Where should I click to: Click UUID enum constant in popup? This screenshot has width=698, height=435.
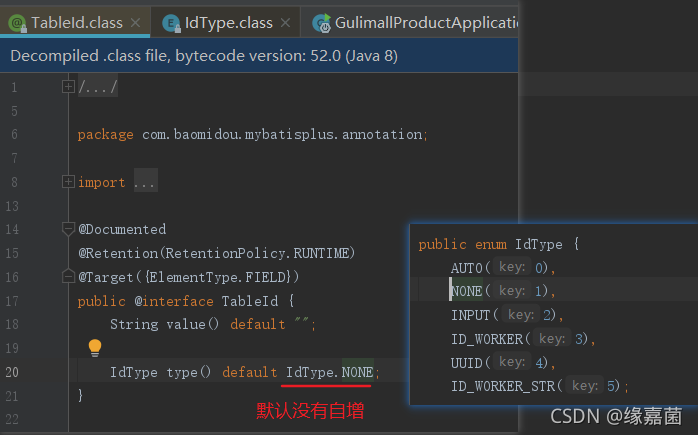(x=467, y=363)
